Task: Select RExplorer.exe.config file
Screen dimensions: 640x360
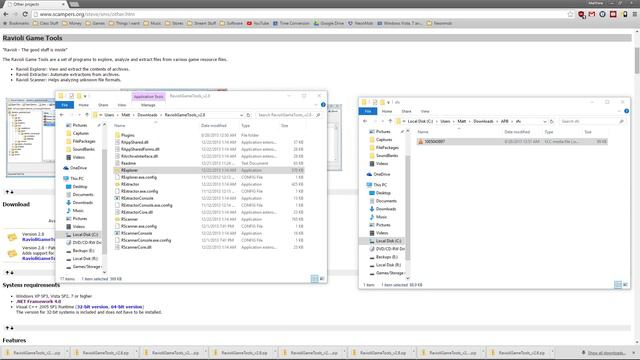Action: click(x=138, y=177)
